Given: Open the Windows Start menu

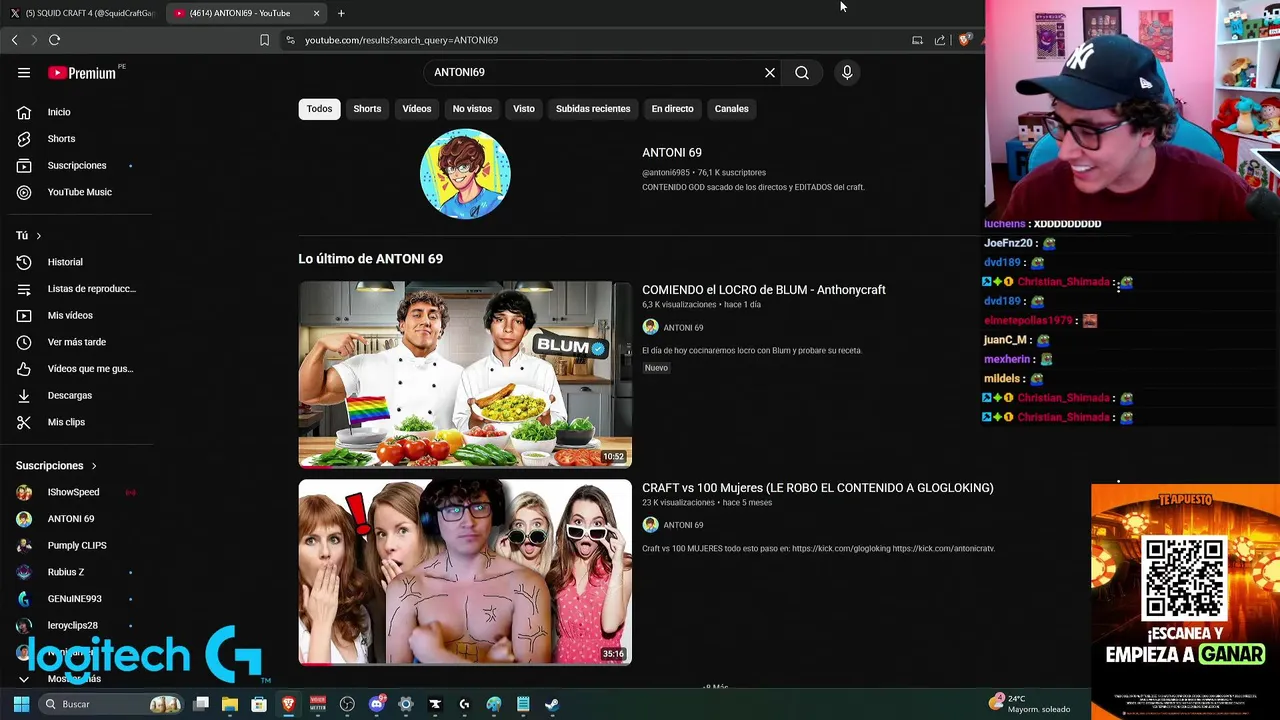Looking at the screenshot, I should pos(21,704).
